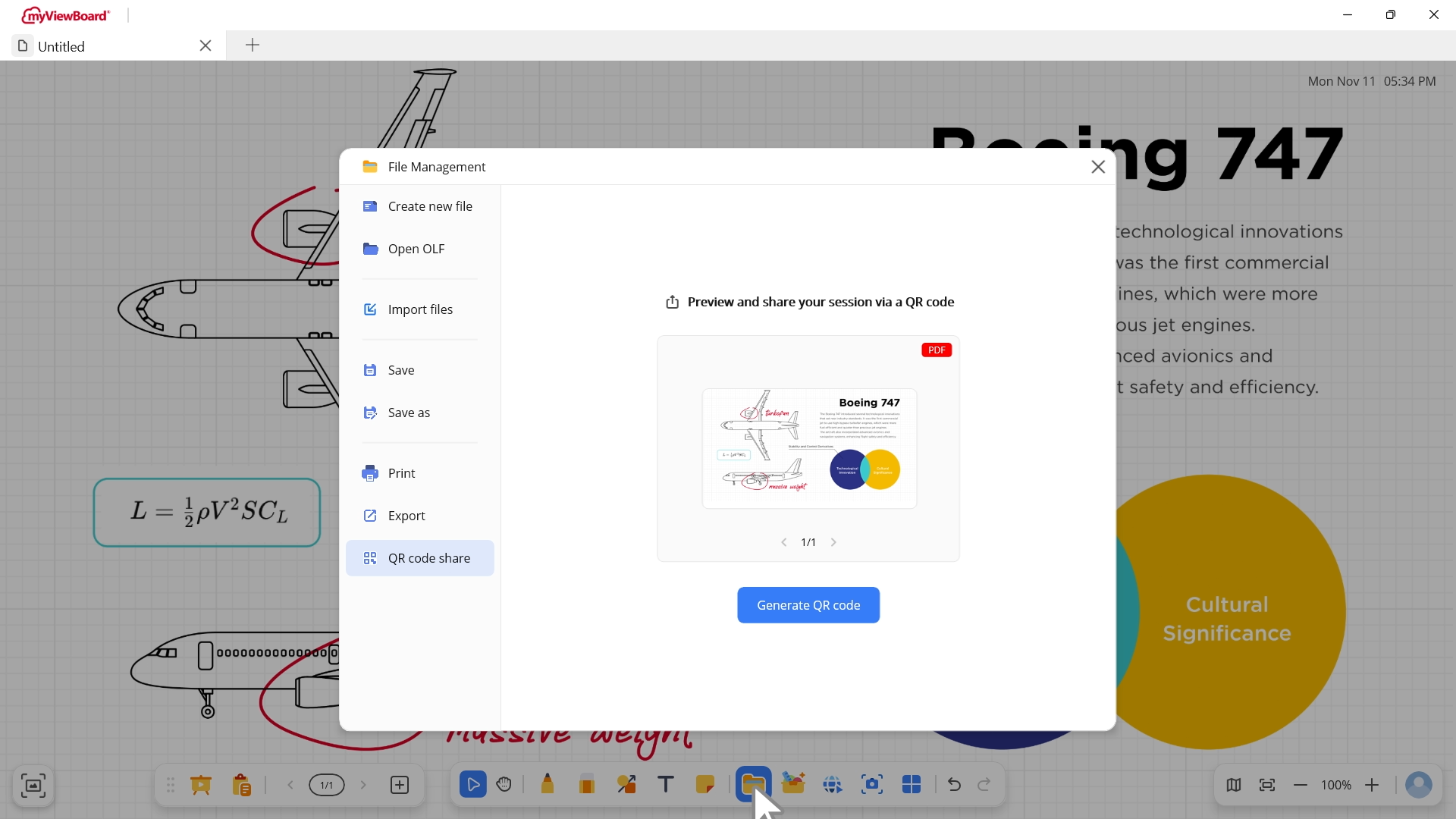Open the Shapes tool
Viewport: 1456px width, 819px height.
626,785
